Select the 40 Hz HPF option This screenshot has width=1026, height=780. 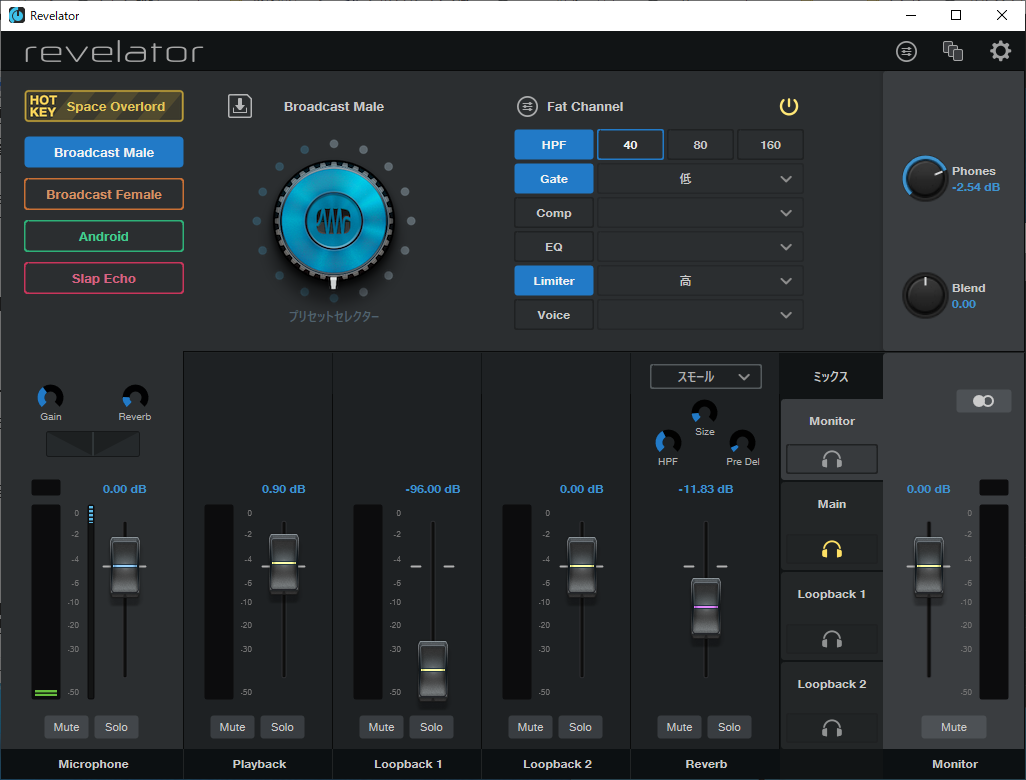(630, 145)
